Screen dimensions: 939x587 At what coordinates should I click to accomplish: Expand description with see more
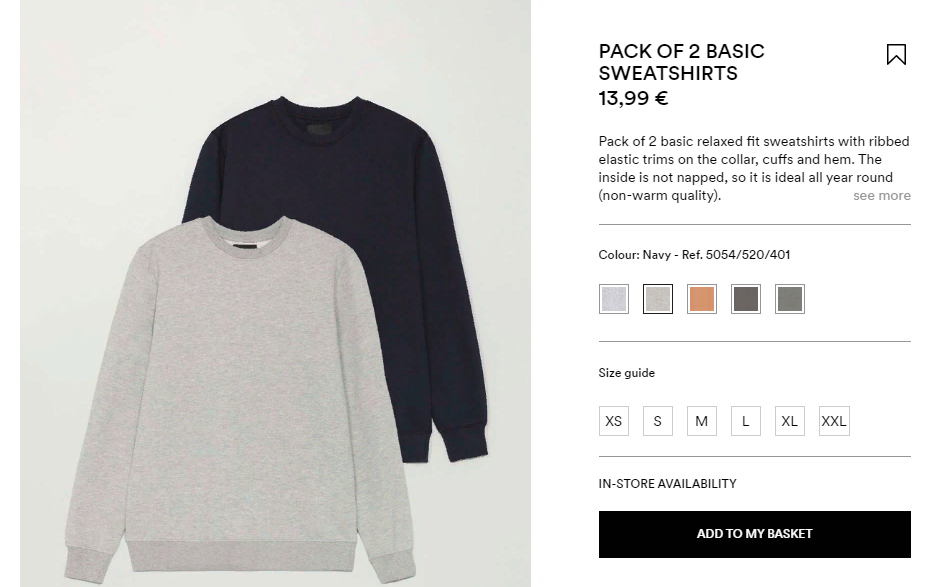click(x=882, y=195)
